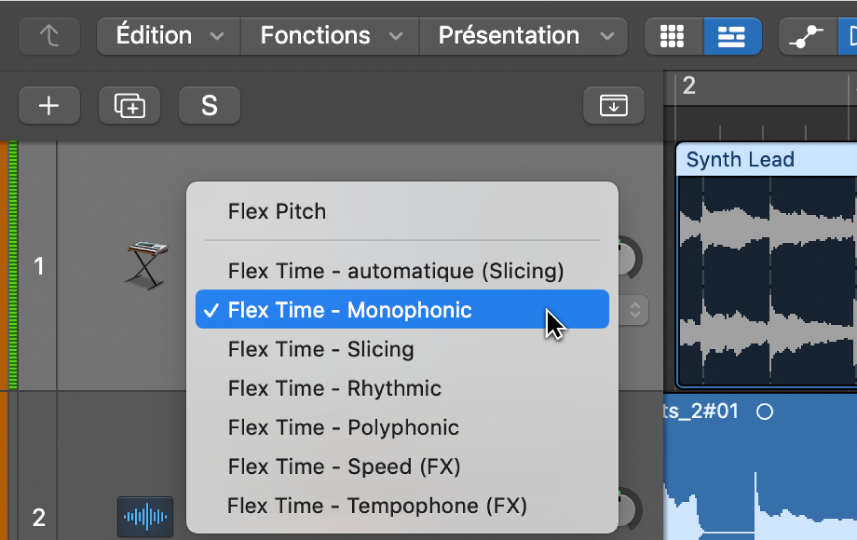Click bar 2 on the timeline ruler

point(689,86)
